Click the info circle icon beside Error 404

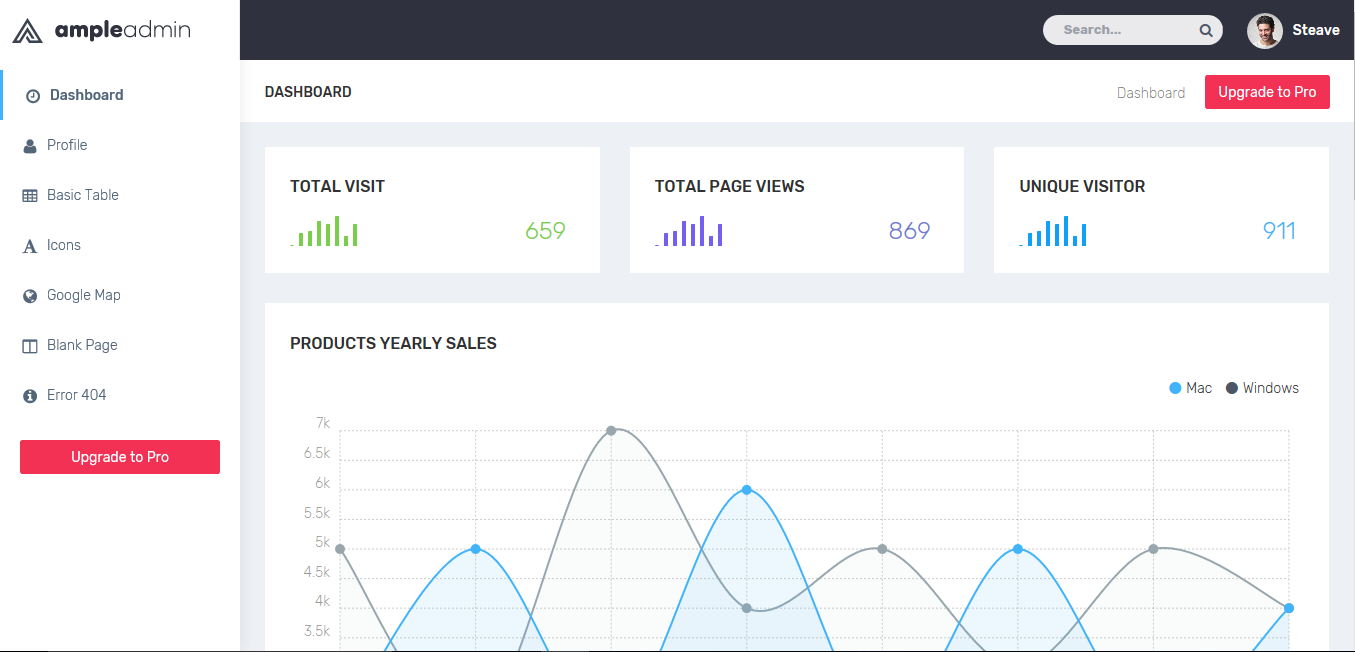(30, 396)
